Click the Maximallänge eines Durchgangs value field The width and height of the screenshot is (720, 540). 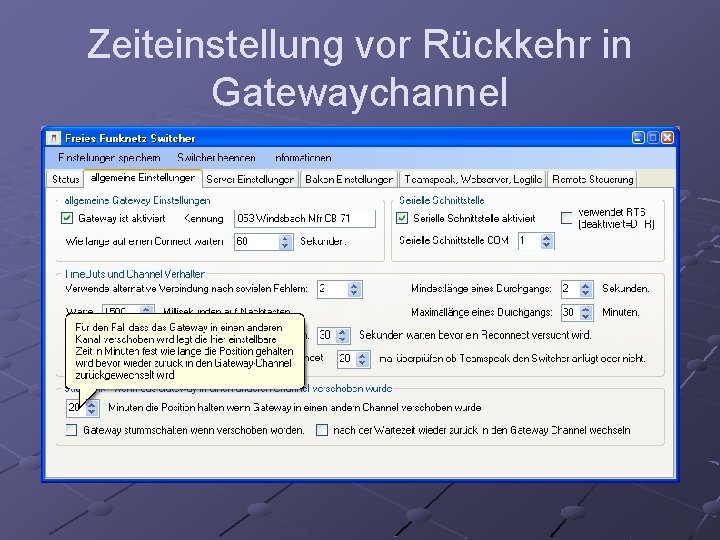[x=570, y=313]
